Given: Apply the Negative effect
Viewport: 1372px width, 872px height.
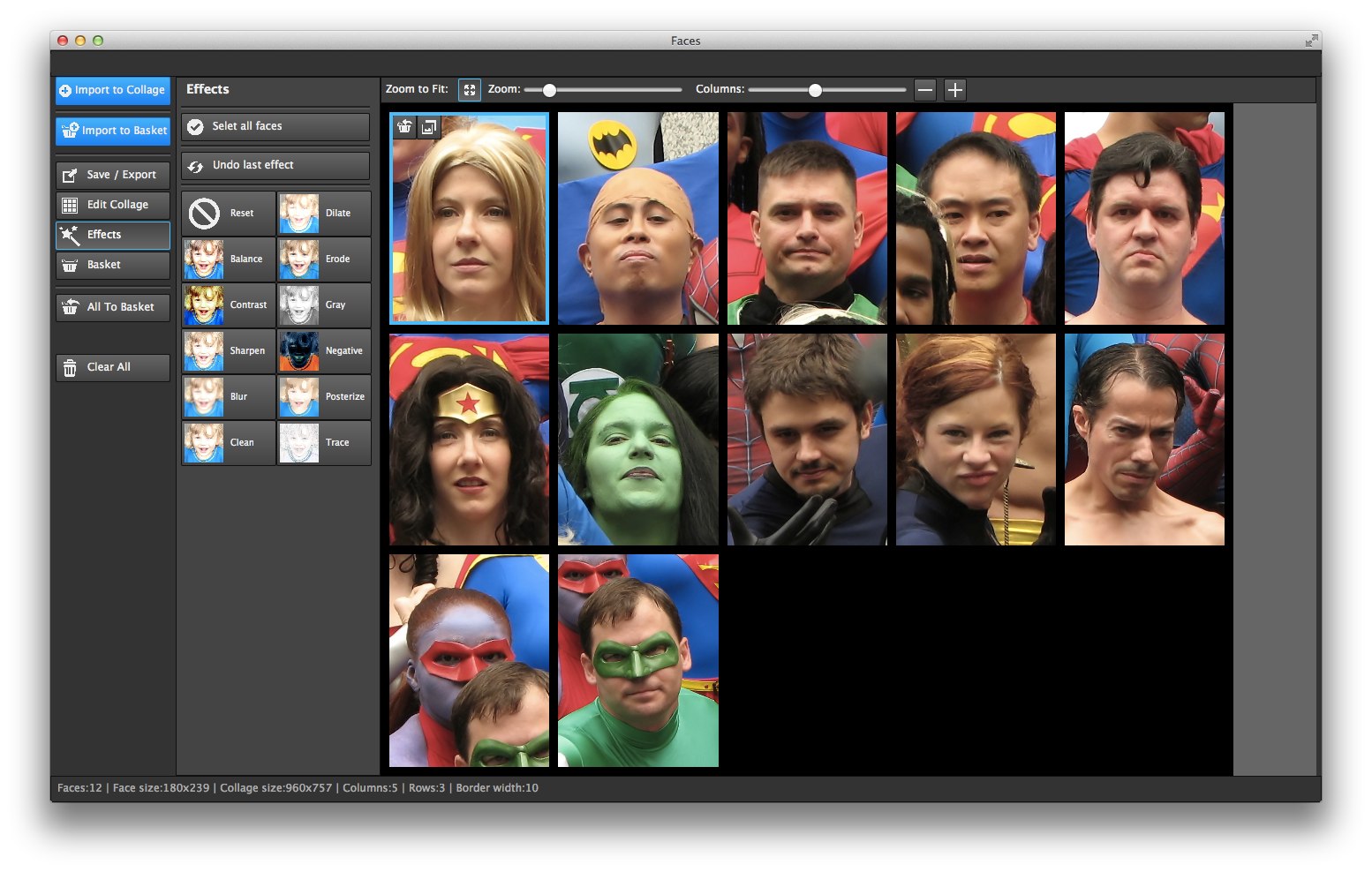Looking at the screenshot, I should (x=324, y=351).
